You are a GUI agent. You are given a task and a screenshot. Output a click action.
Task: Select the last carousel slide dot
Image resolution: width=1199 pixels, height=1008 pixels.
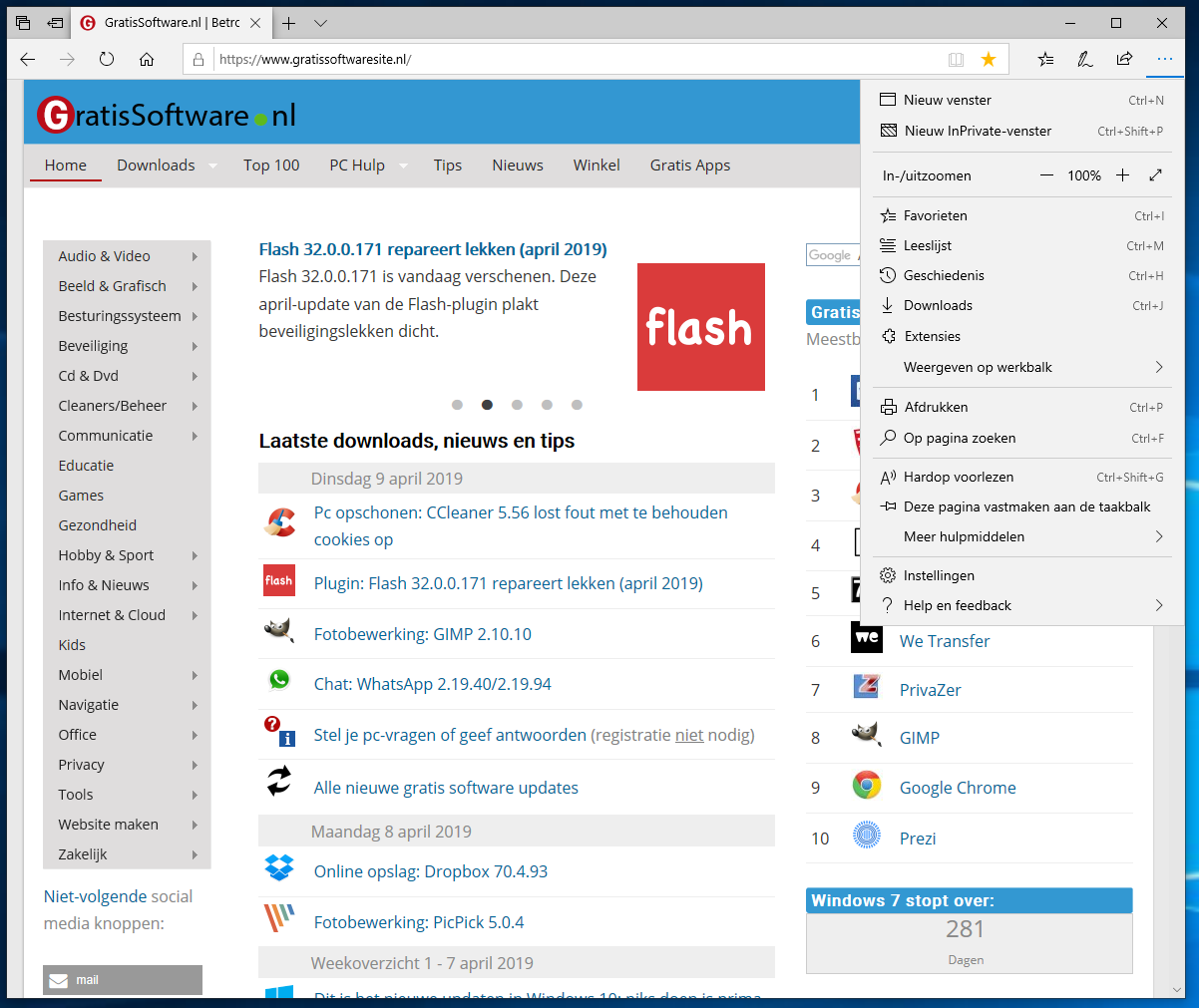pos(577,405)
